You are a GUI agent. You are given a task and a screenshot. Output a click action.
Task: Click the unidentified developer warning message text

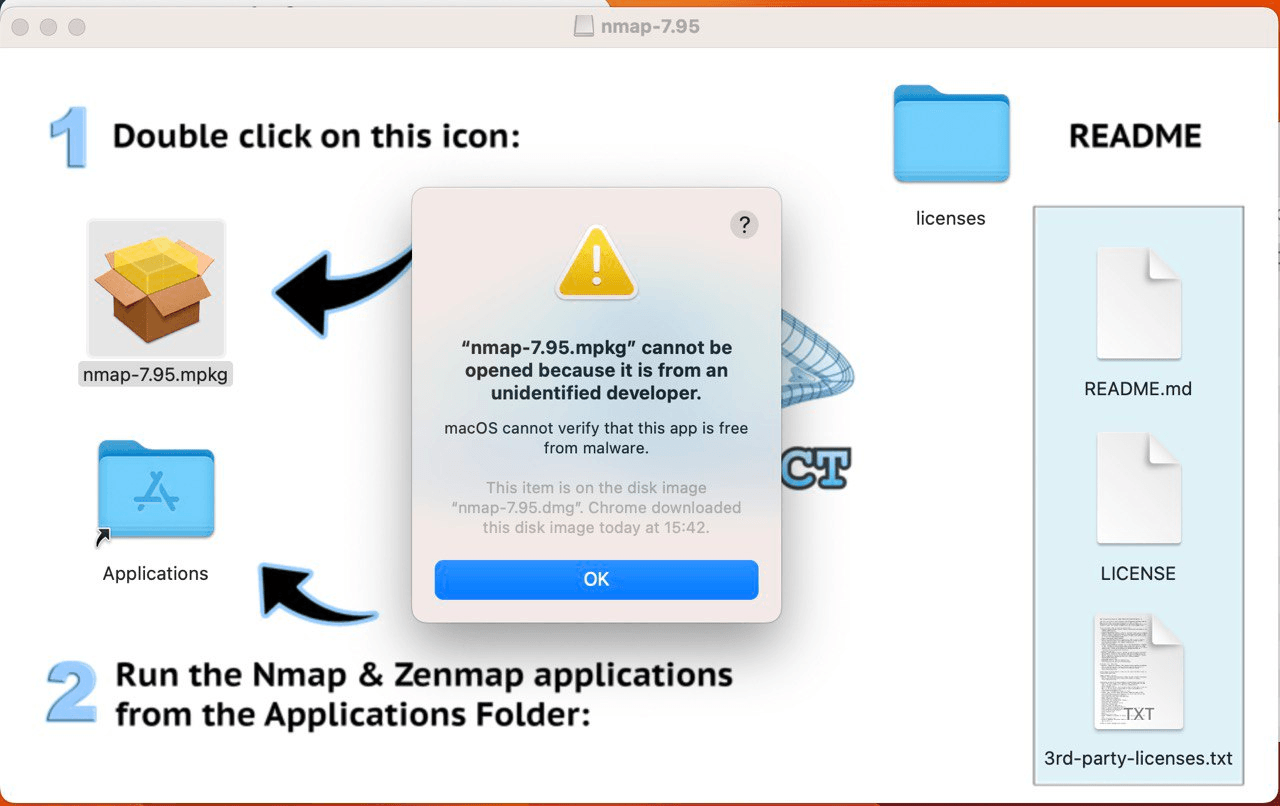[596, 370]
